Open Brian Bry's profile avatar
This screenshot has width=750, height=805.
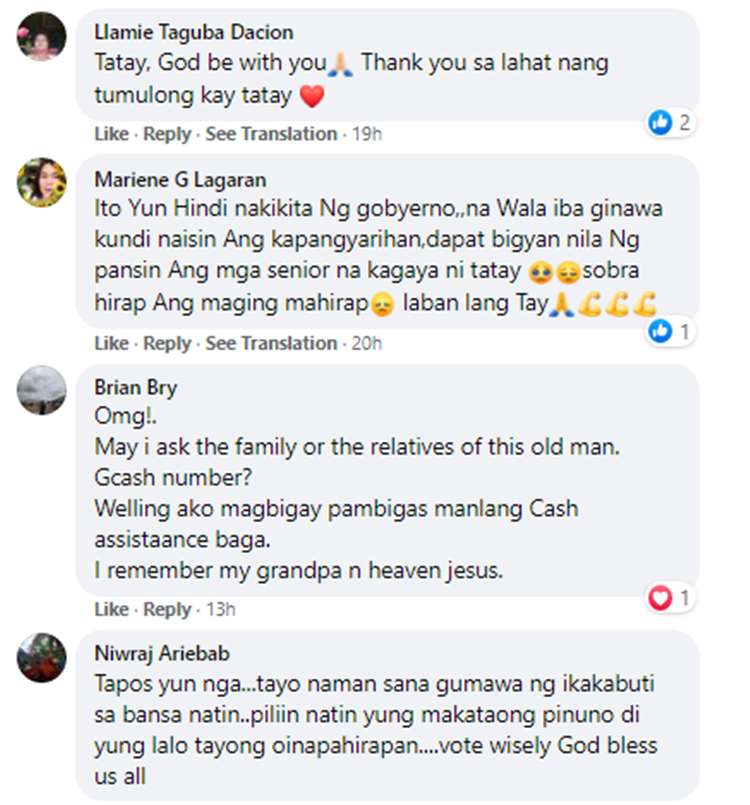(x=42, y=390)
